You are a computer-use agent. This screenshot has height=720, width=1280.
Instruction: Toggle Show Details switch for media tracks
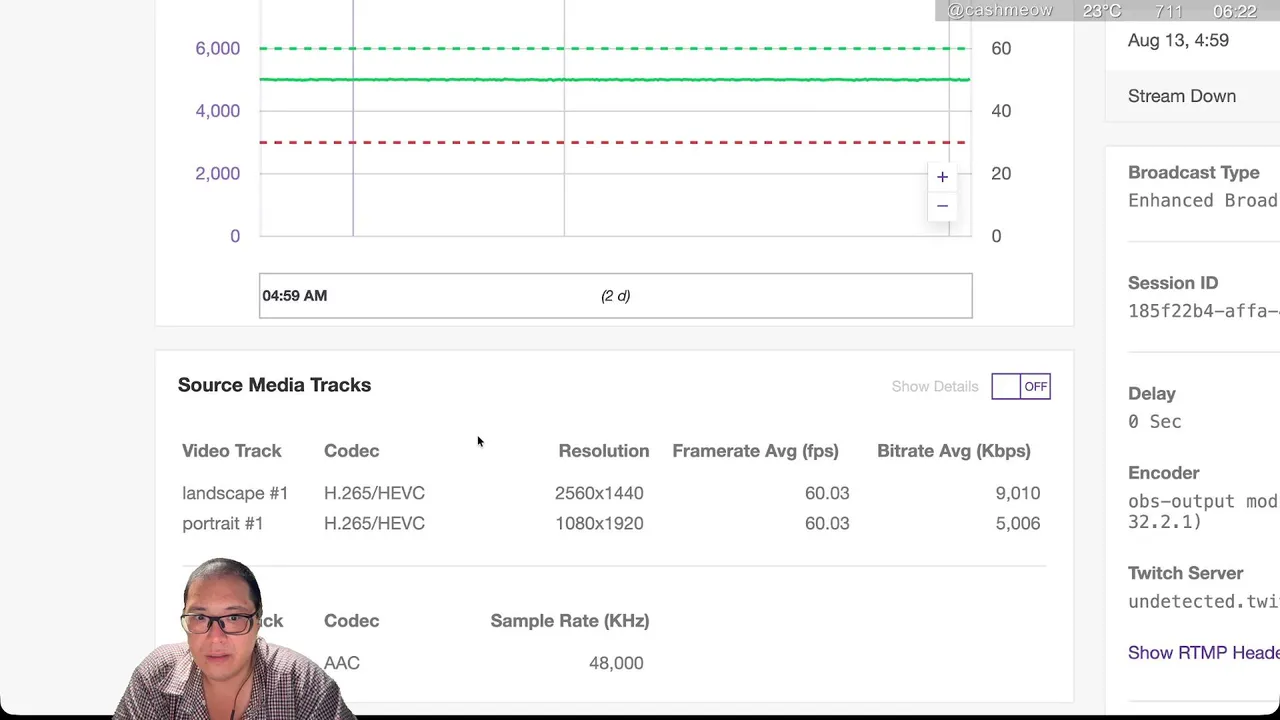[1021, 386]
